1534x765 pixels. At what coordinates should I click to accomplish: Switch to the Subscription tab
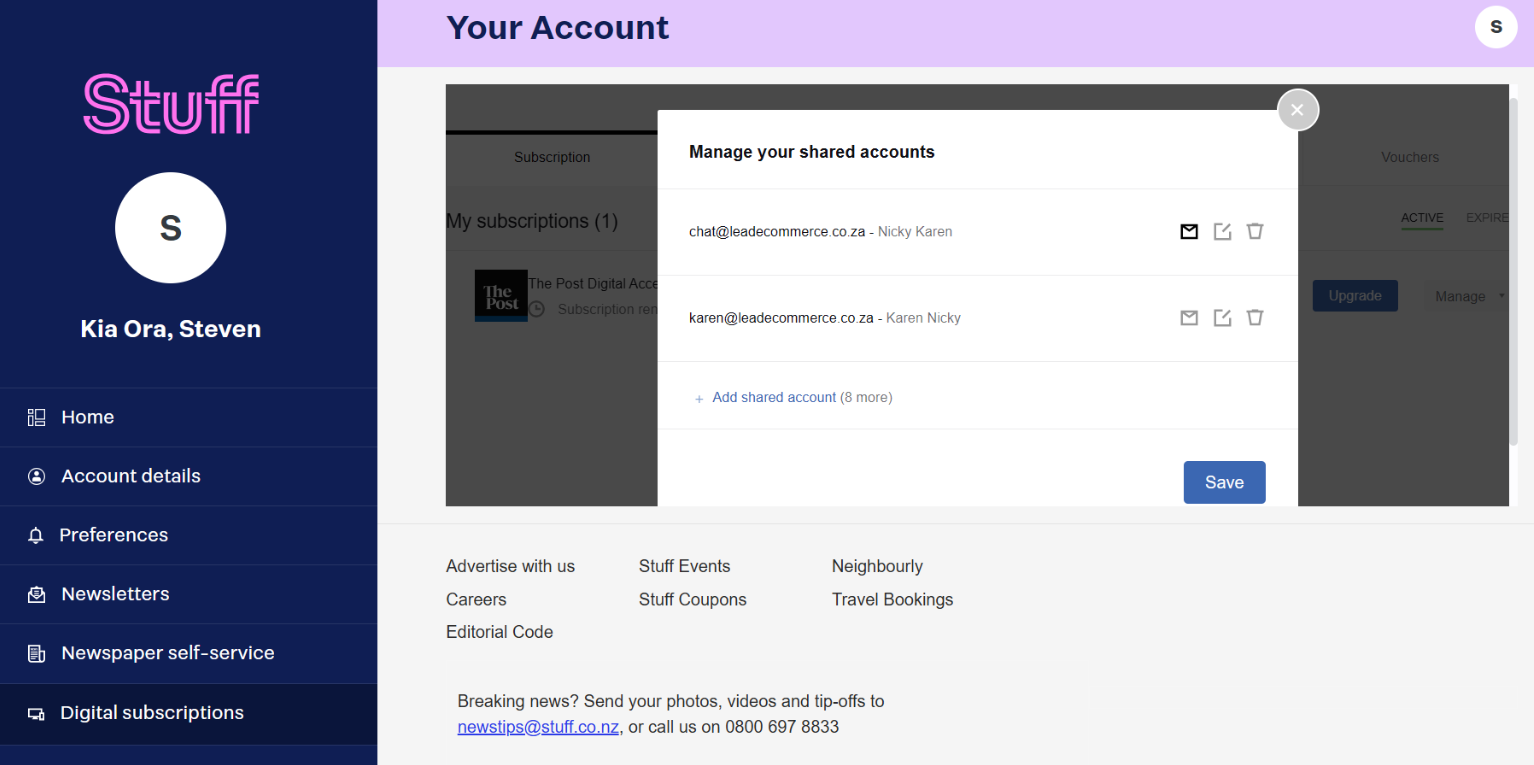(552, 157)
